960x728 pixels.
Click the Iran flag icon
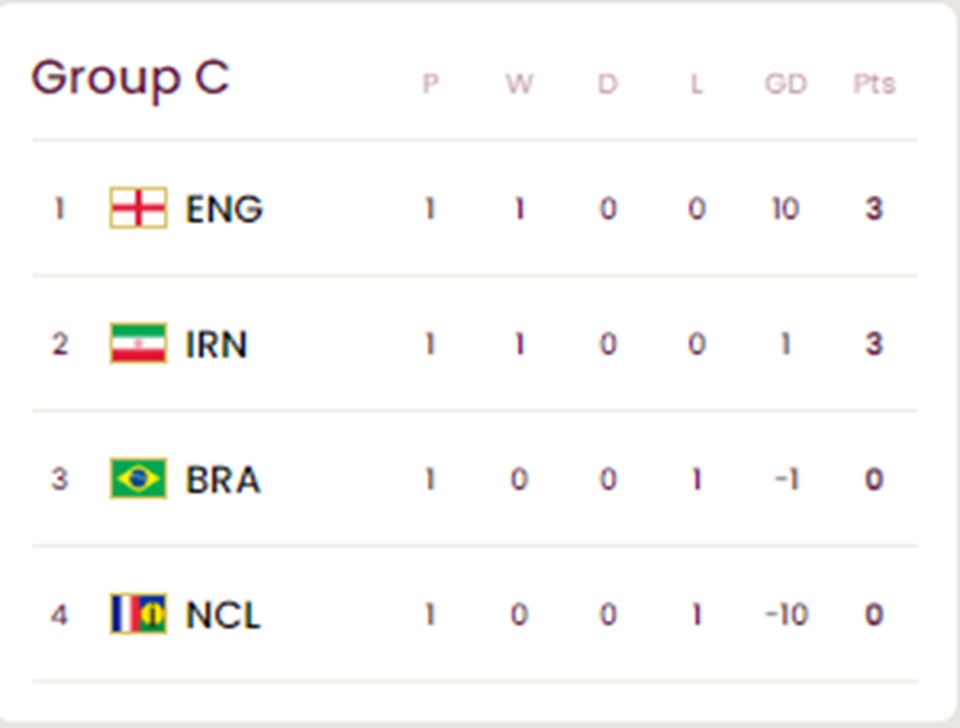(x=138, y=343)
